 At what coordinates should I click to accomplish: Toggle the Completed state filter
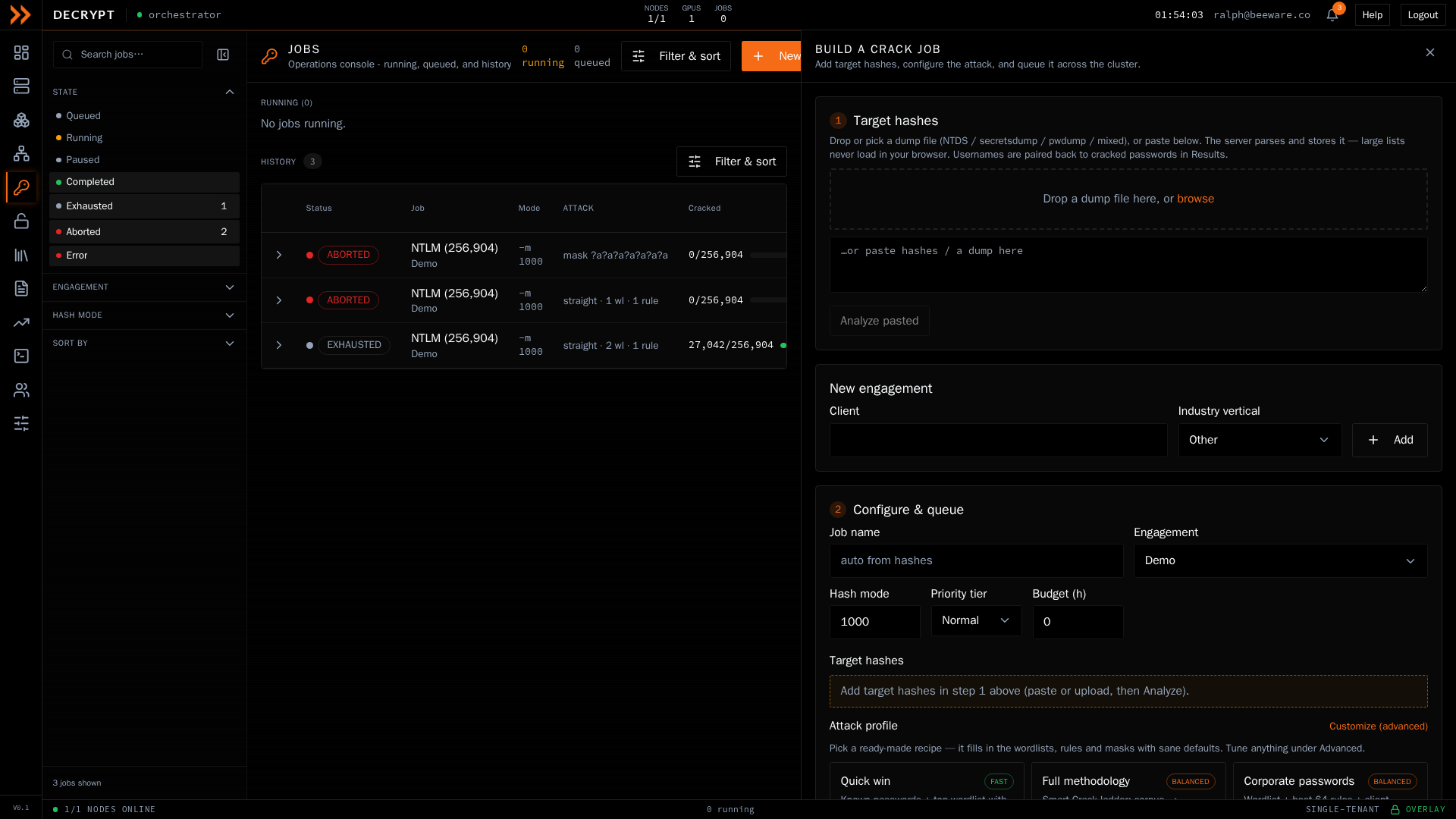pyautogui.click(x=144, y=182)
